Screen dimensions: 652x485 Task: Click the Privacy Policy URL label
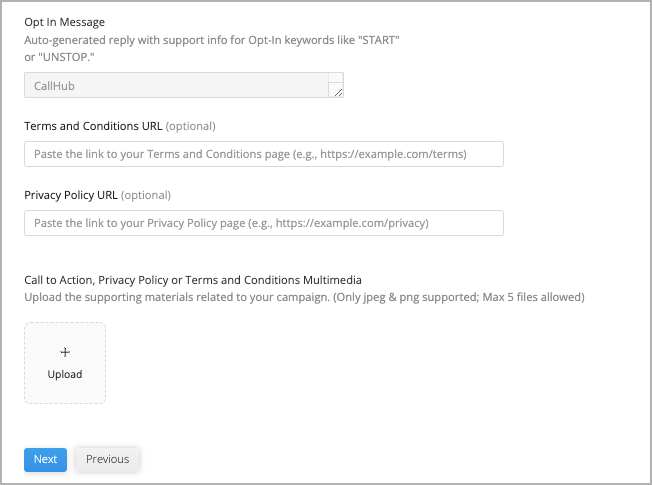point(71,195)
